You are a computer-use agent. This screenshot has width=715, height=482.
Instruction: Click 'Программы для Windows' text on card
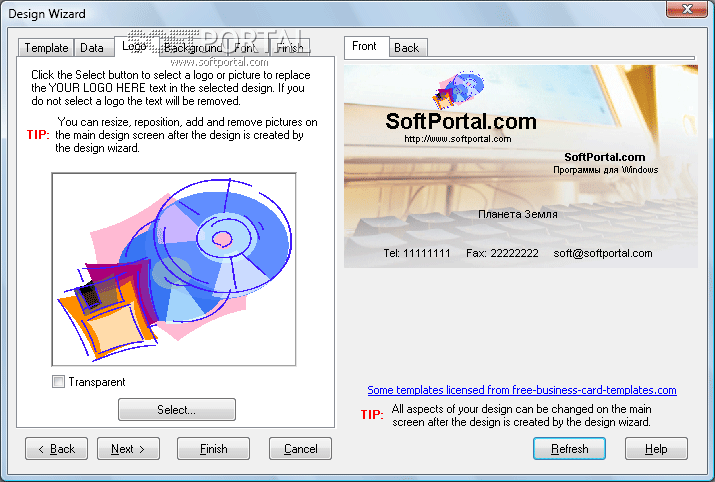pos(606,170)
